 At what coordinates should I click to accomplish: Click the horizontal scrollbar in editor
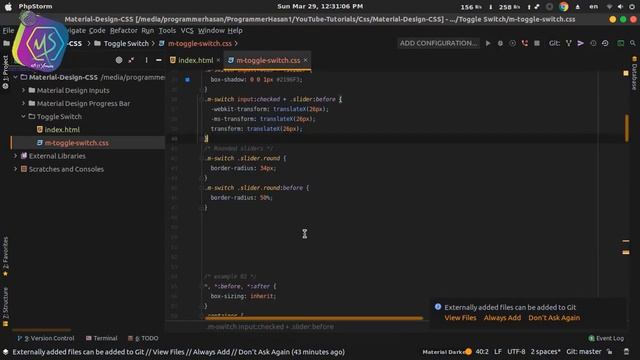coord(313,318)
